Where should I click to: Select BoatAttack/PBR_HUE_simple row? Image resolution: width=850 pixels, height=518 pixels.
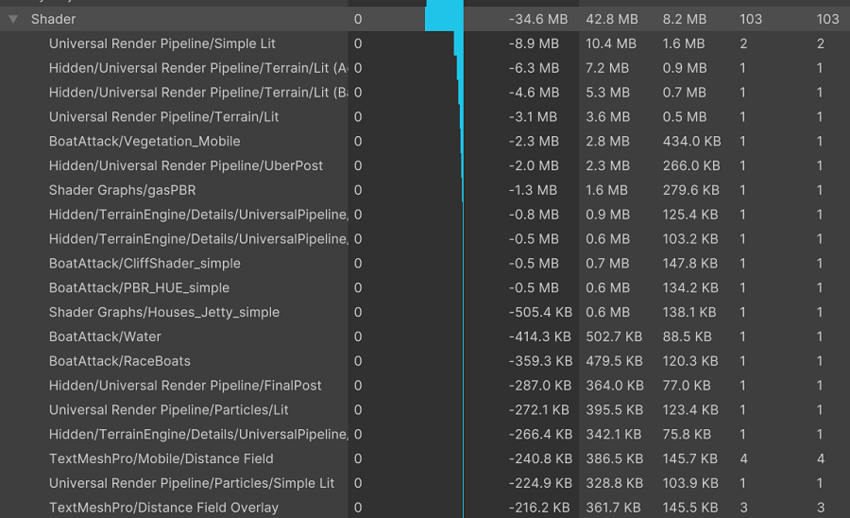(x=139, y=288)
